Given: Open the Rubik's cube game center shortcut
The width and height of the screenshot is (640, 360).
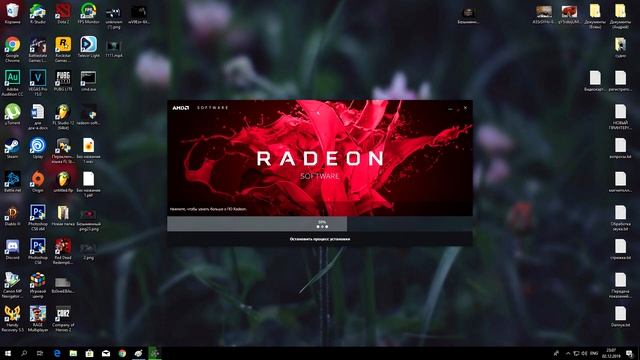Looking at the screenshot, I should (38, 285).
